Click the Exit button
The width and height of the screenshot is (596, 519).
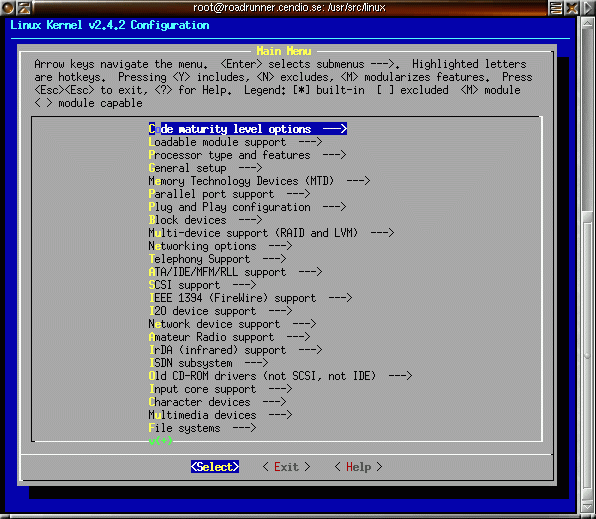click(x=287, y=467)
